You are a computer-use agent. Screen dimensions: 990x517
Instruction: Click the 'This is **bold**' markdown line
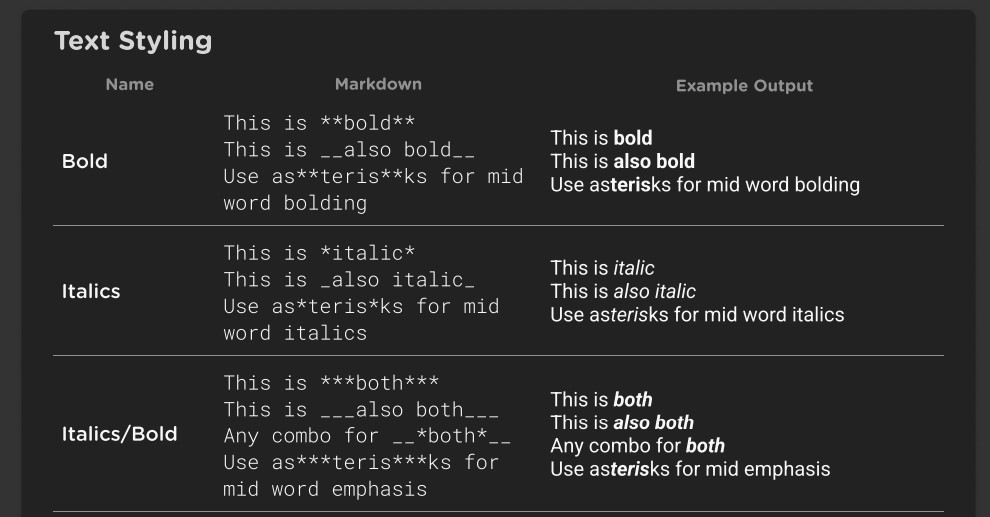pyautogui.click(x=319, y=123)
